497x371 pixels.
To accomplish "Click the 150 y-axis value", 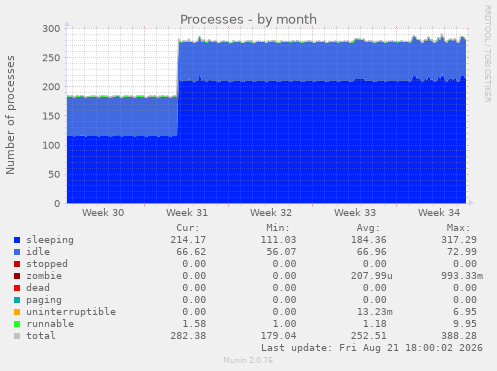I will (x=51, y=116).
